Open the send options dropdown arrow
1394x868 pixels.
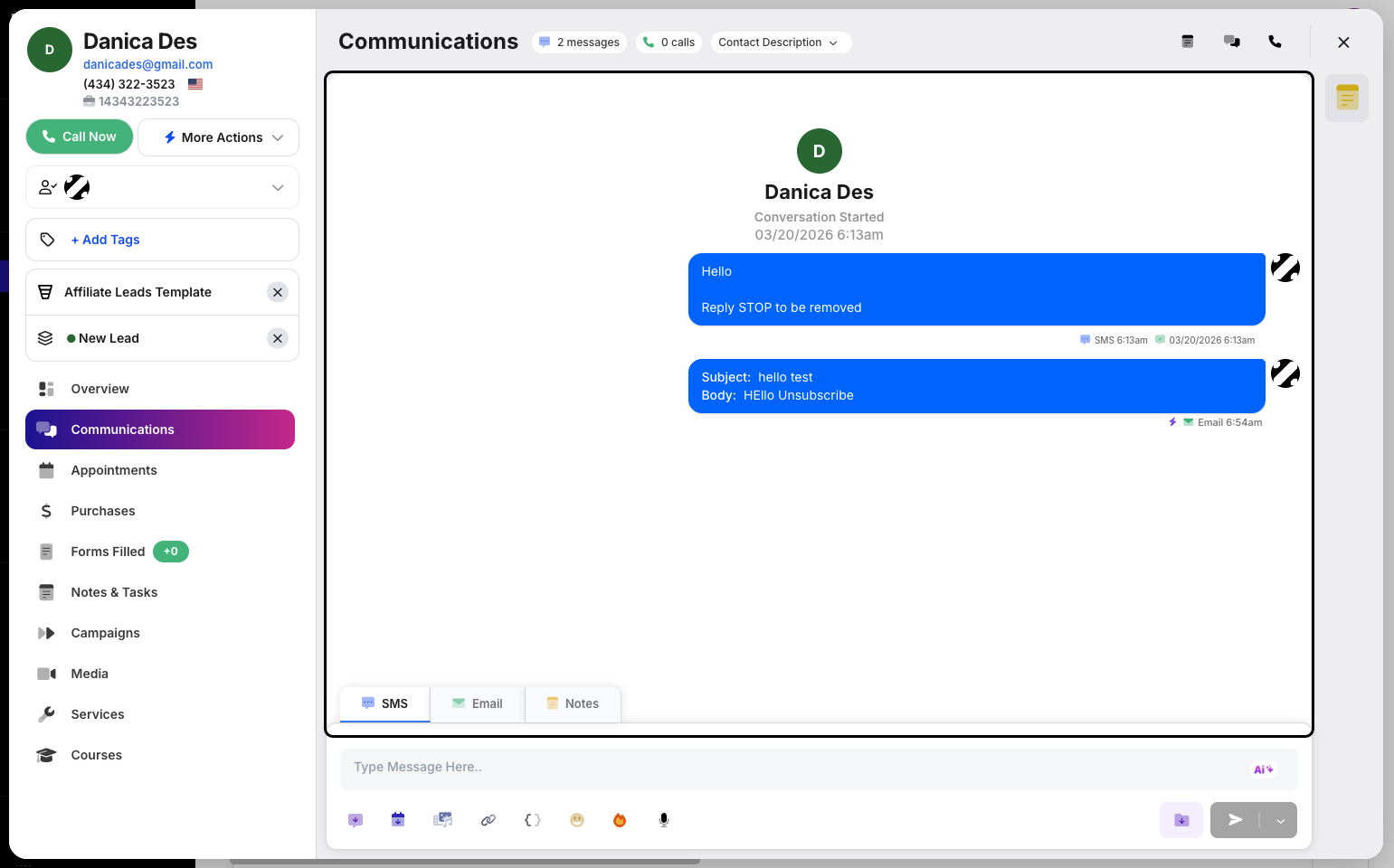[1280, 820]
